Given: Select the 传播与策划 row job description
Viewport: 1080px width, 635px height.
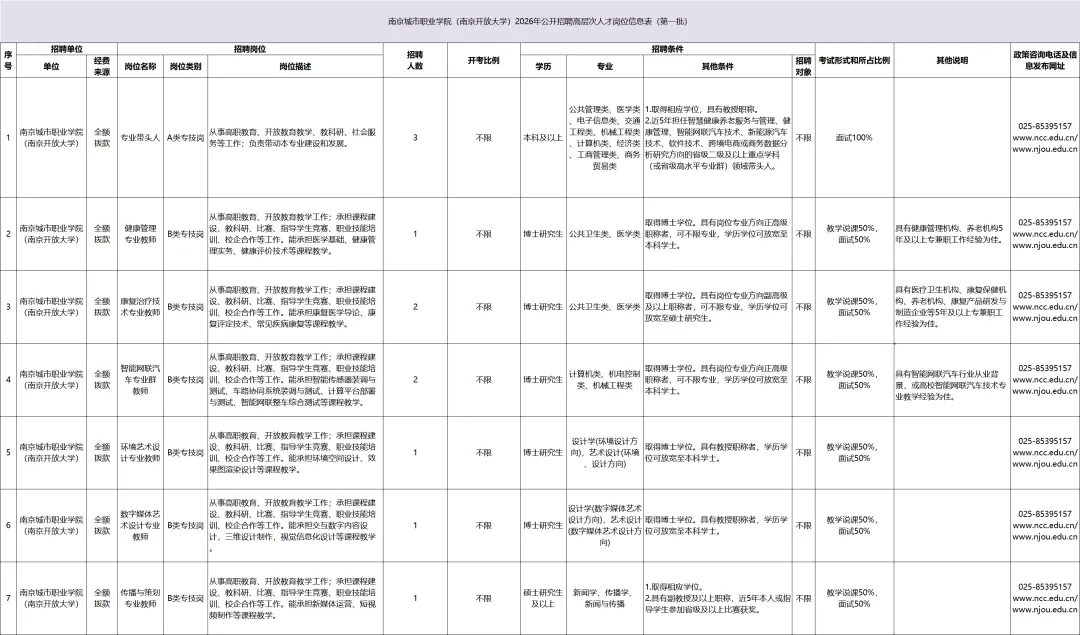Looking at the screenshot, I should [x=295, y=598].
